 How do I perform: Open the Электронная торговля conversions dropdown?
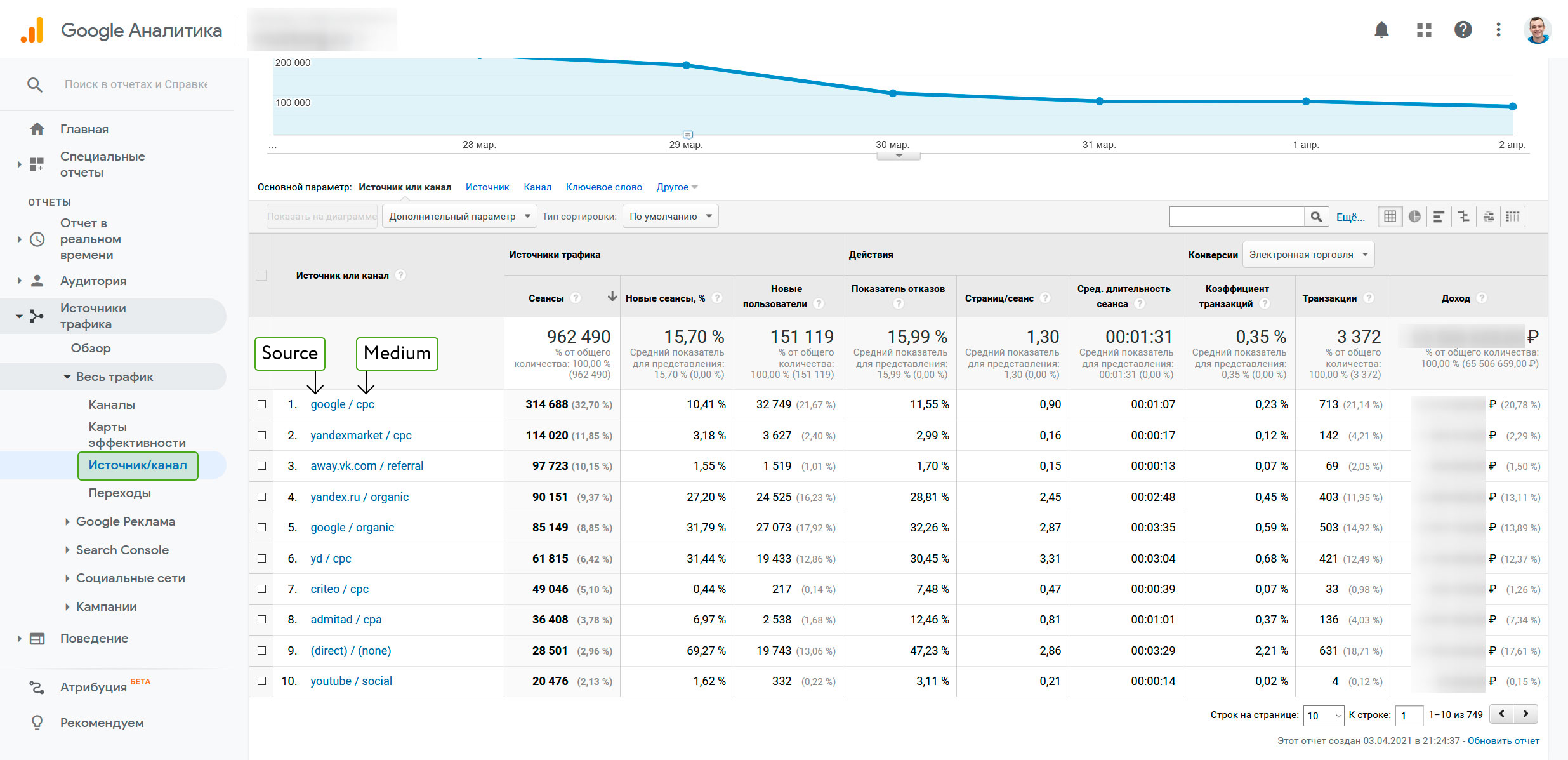point(1308,255)
